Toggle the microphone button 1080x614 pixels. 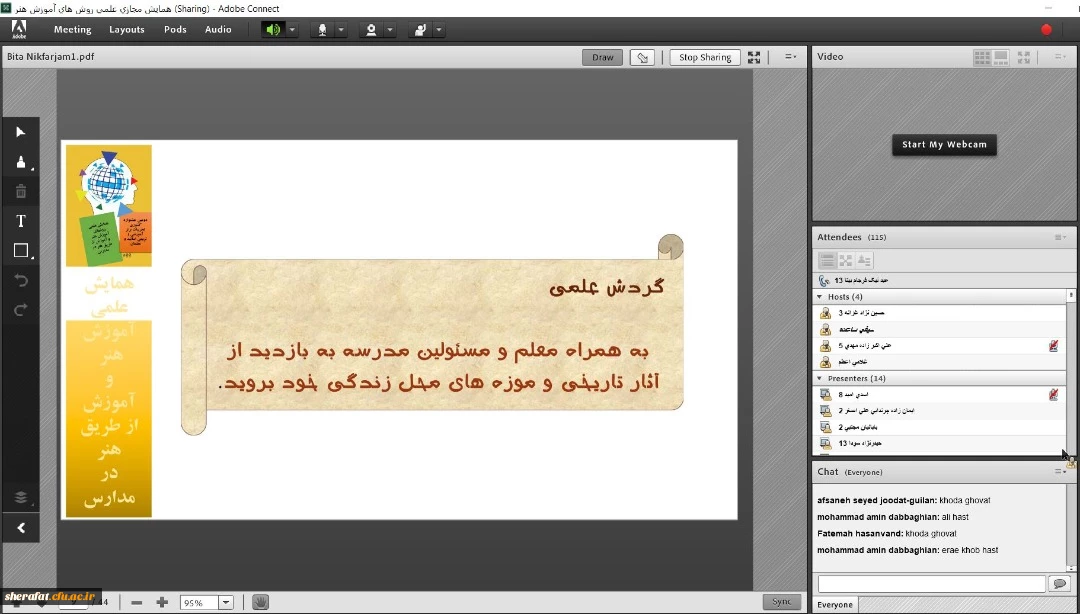pos(322,30)
